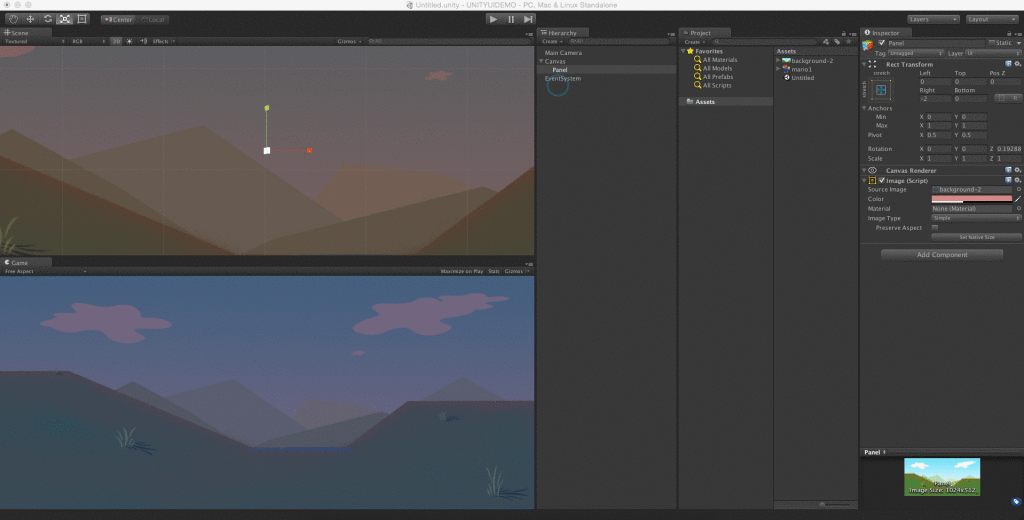Screen dimensions: 1024x520
Task: Open the Layout dropdown
Action: pyautogui.click(x=991, y=20)
